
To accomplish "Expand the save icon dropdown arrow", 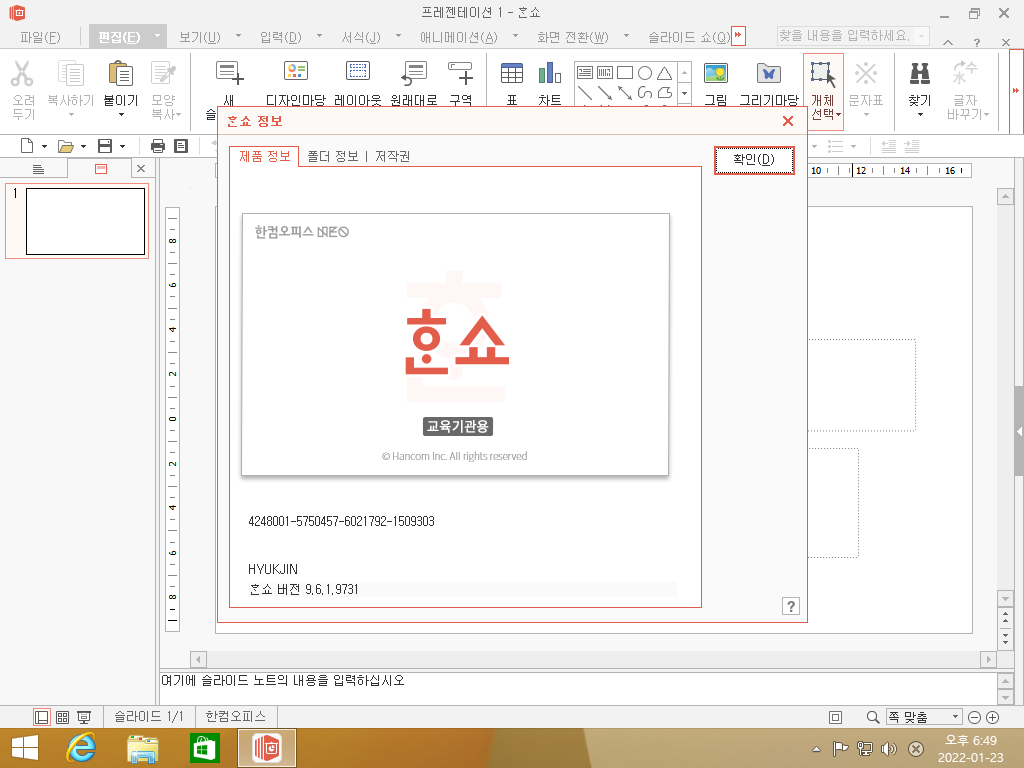I will point(122,146).
